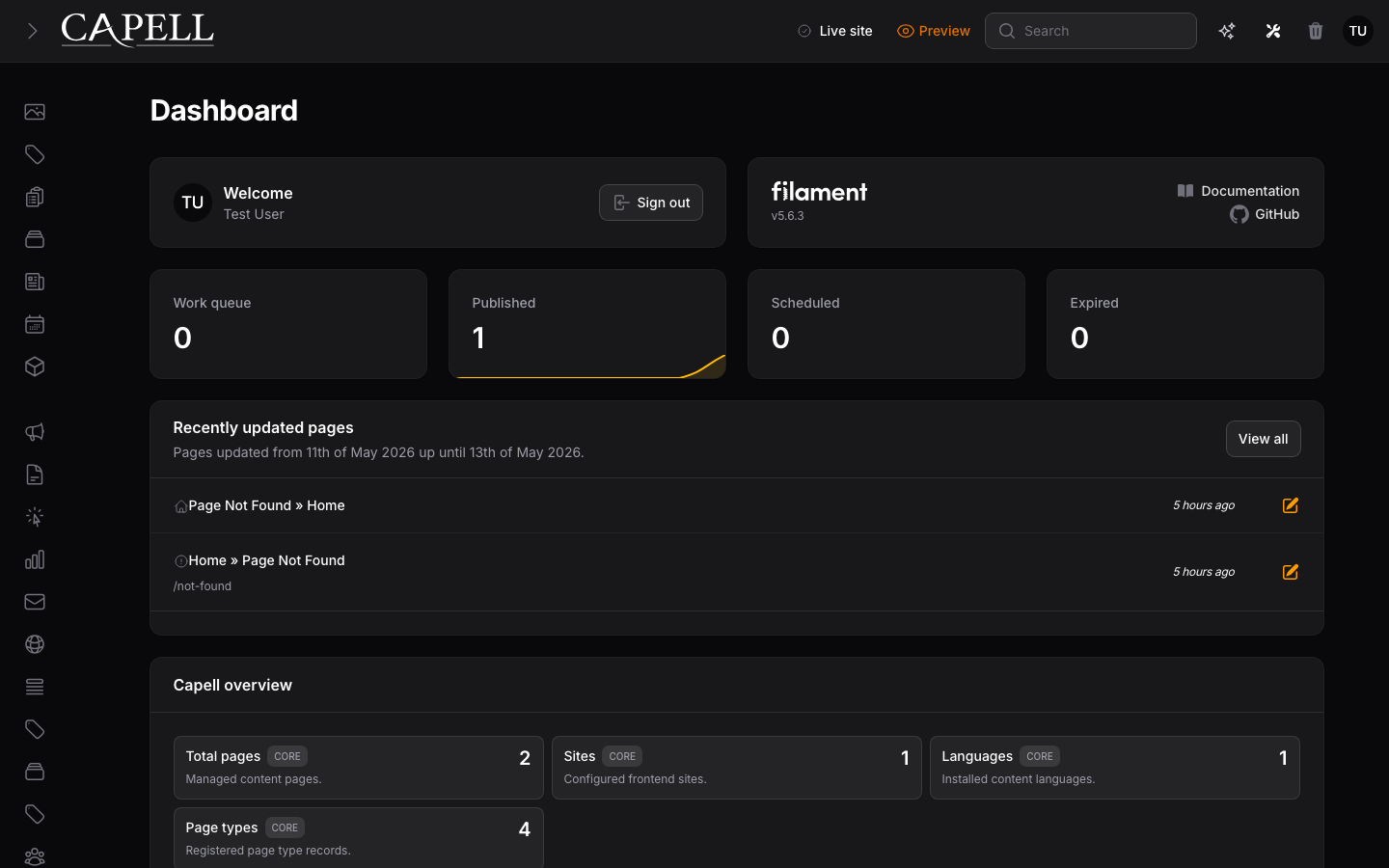Open the newspaper icon in sidebar

[35, 282]
